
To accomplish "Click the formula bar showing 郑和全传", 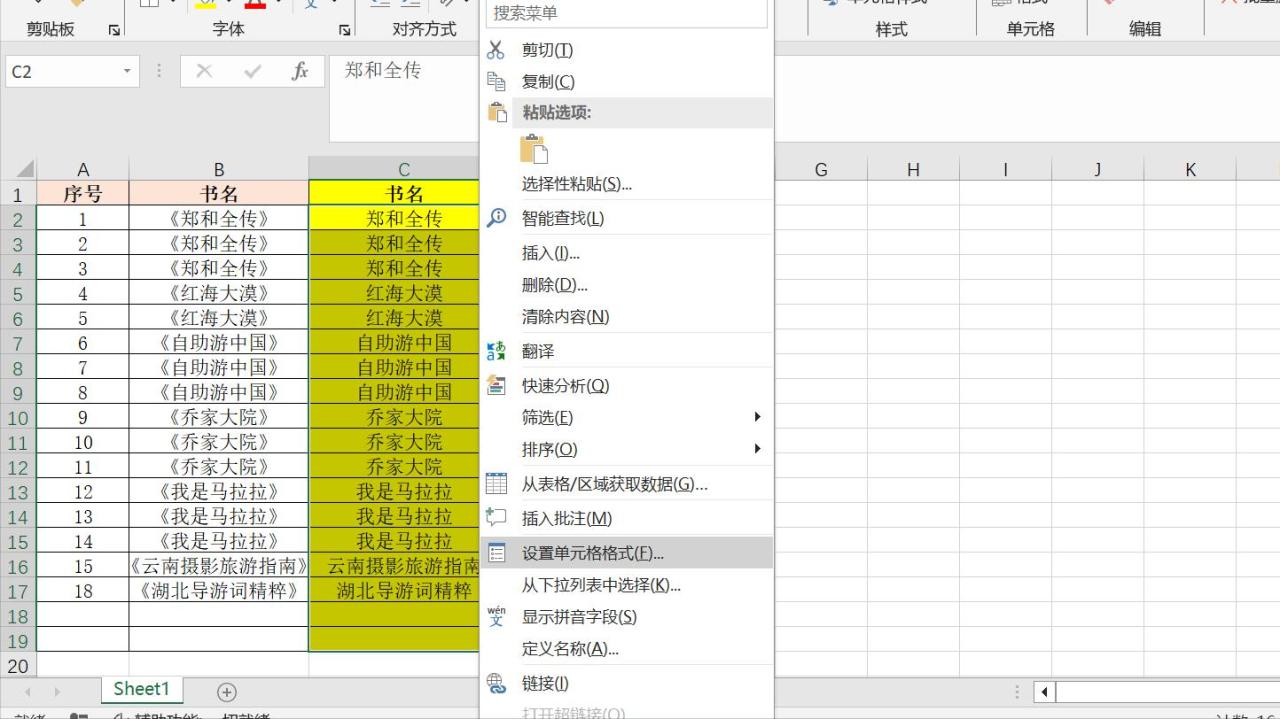I will tap(404, 98).
